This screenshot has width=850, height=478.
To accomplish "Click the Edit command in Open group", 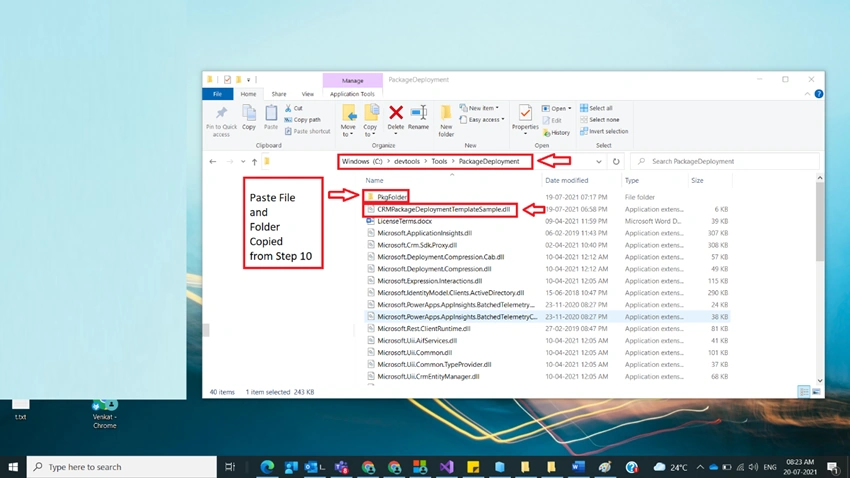I will point(552,120).
